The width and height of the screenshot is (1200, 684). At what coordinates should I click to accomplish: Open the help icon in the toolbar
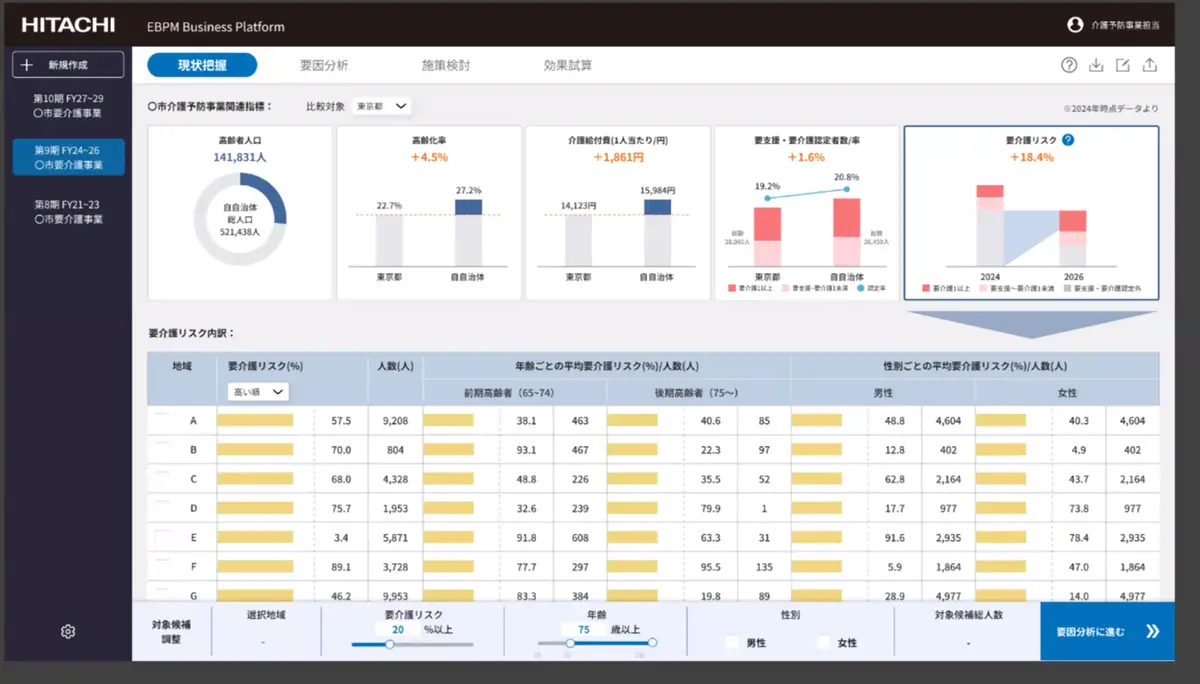[1069, 66]
